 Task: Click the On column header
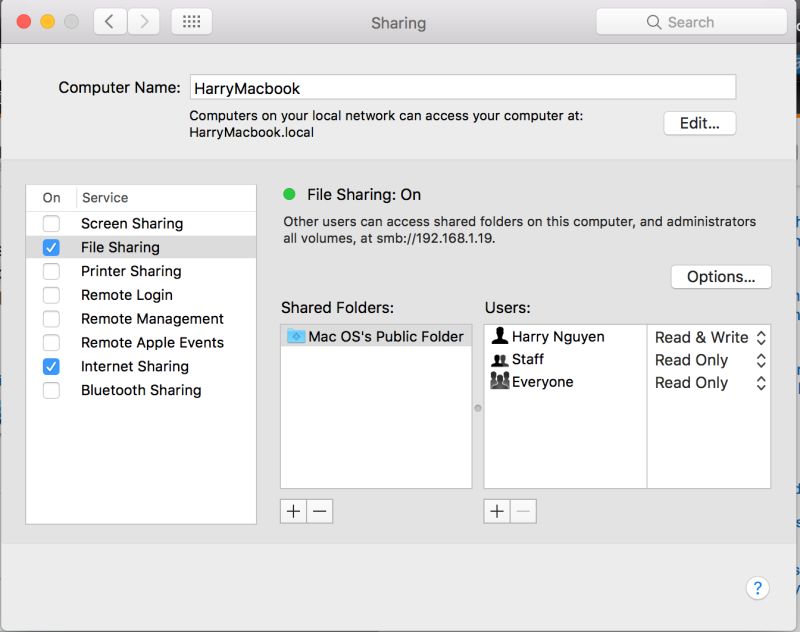click(51, 197)
